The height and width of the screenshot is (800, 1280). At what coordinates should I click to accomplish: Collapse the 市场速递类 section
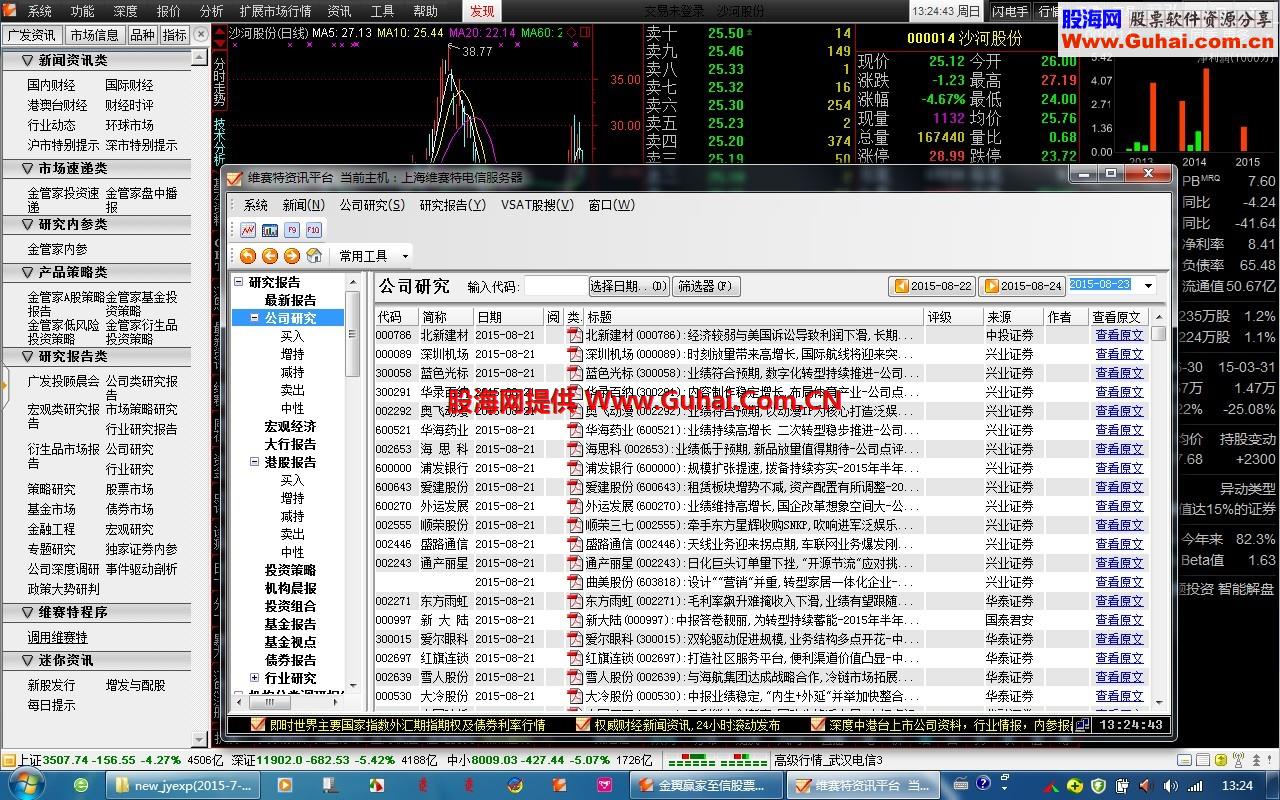point(26,169)
